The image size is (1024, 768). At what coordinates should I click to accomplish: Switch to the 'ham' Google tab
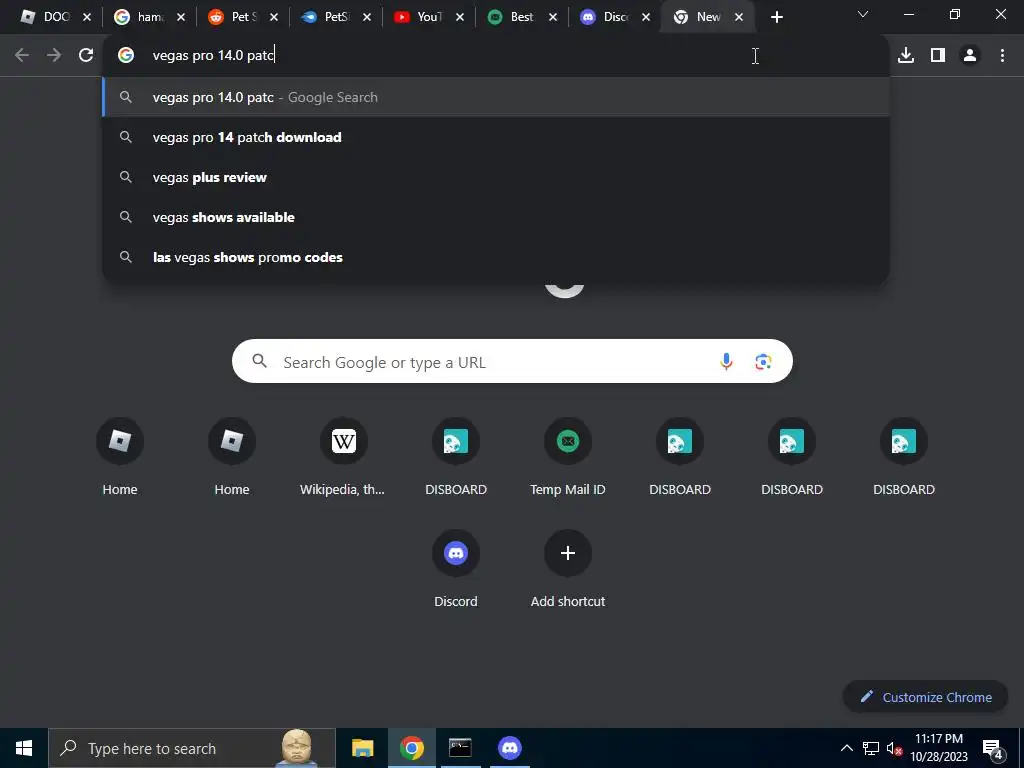[149, 17]
